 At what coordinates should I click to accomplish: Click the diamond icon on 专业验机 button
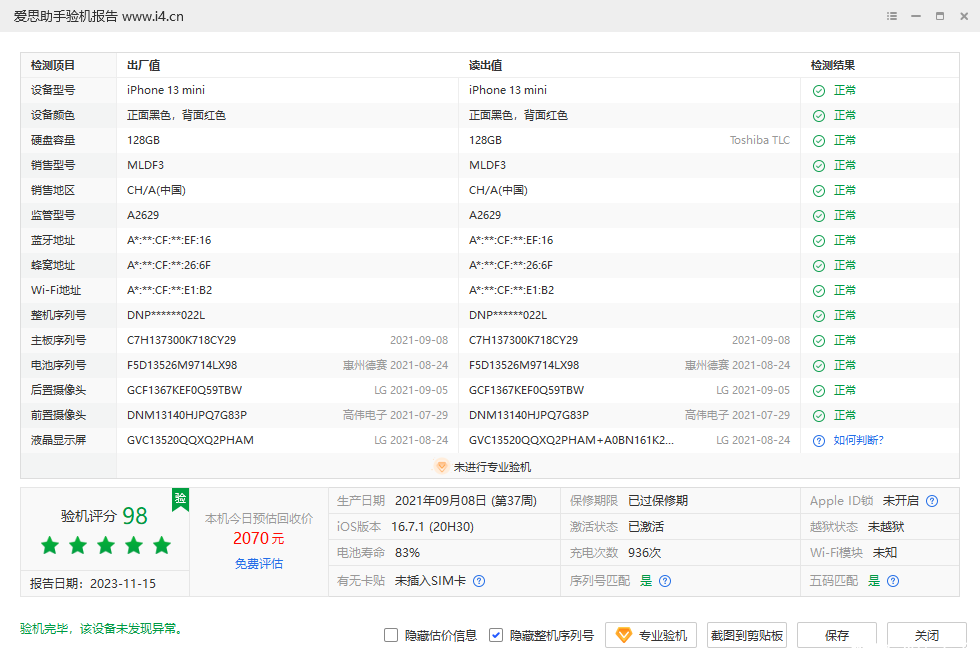[x=623, y=635]
